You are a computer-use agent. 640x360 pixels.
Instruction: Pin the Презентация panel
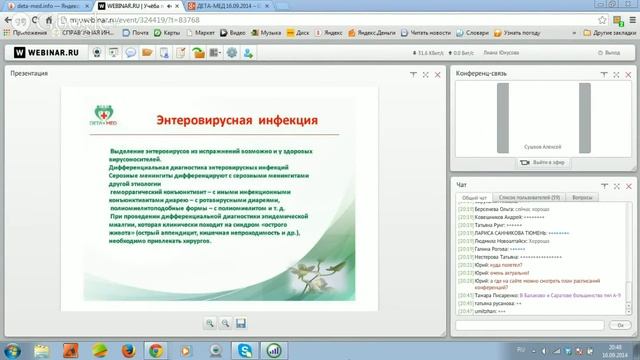[x=413, y=75]
